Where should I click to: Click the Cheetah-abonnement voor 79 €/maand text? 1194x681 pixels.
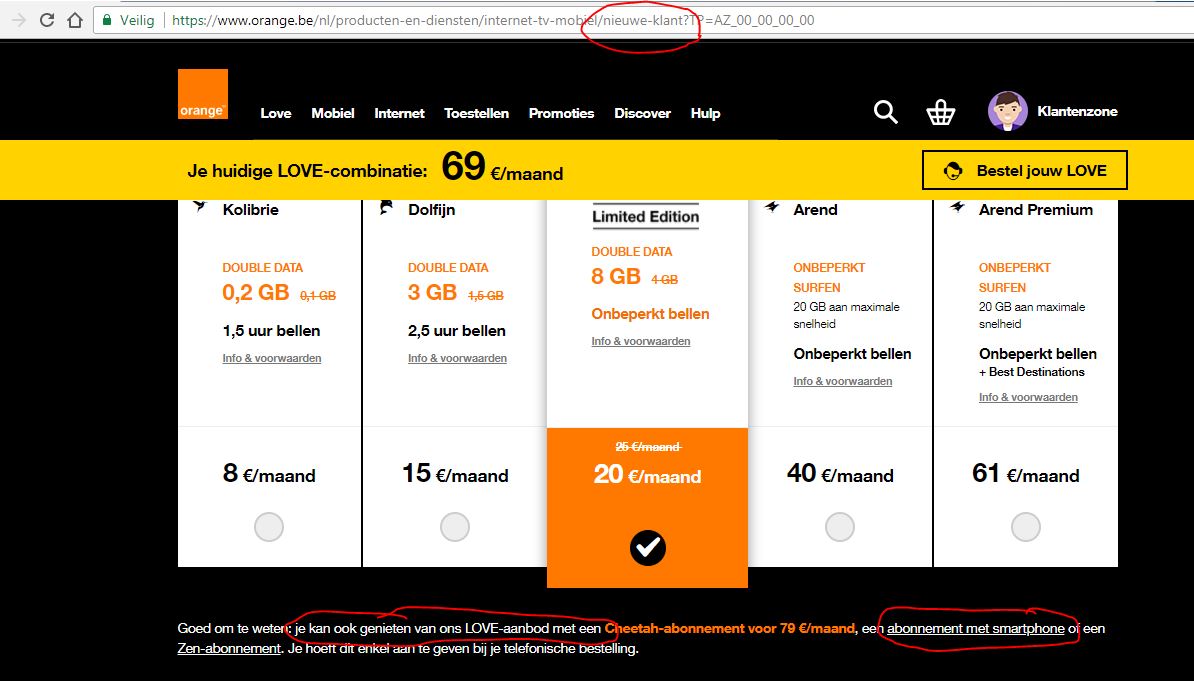[729, 628]
